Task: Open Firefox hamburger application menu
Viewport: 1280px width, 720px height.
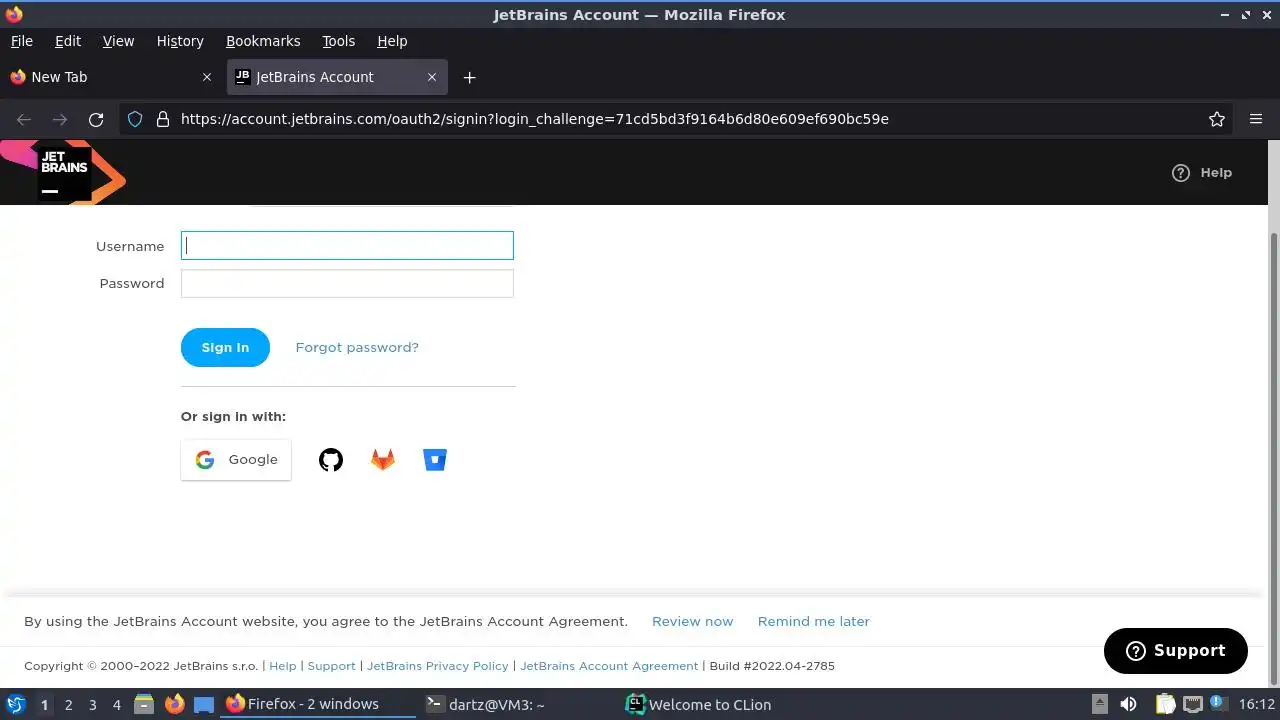Action: (x=1256, y=119)
